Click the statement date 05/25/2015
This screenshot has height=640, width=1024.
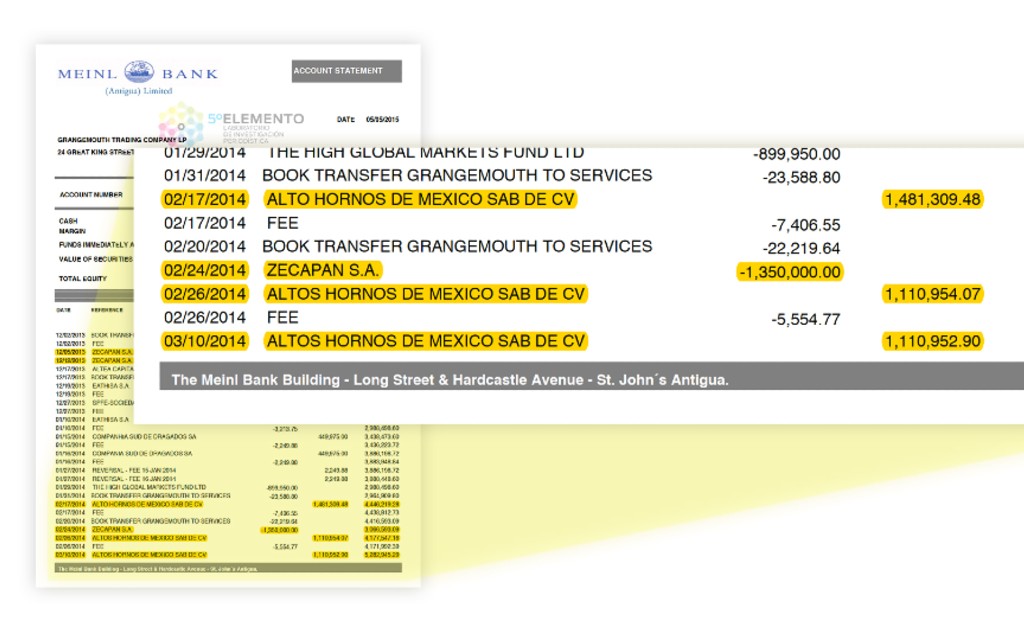[383, 119]
